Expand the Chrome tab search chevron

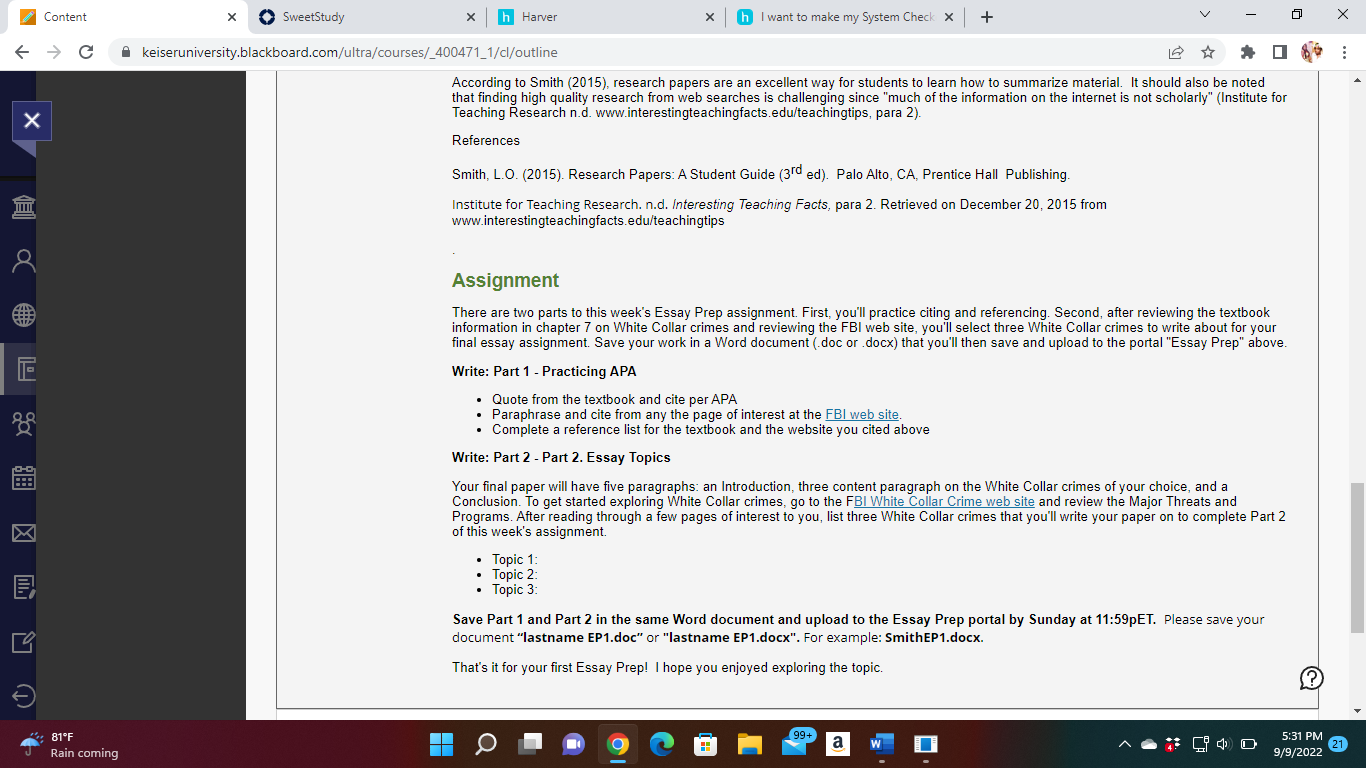1204,15
